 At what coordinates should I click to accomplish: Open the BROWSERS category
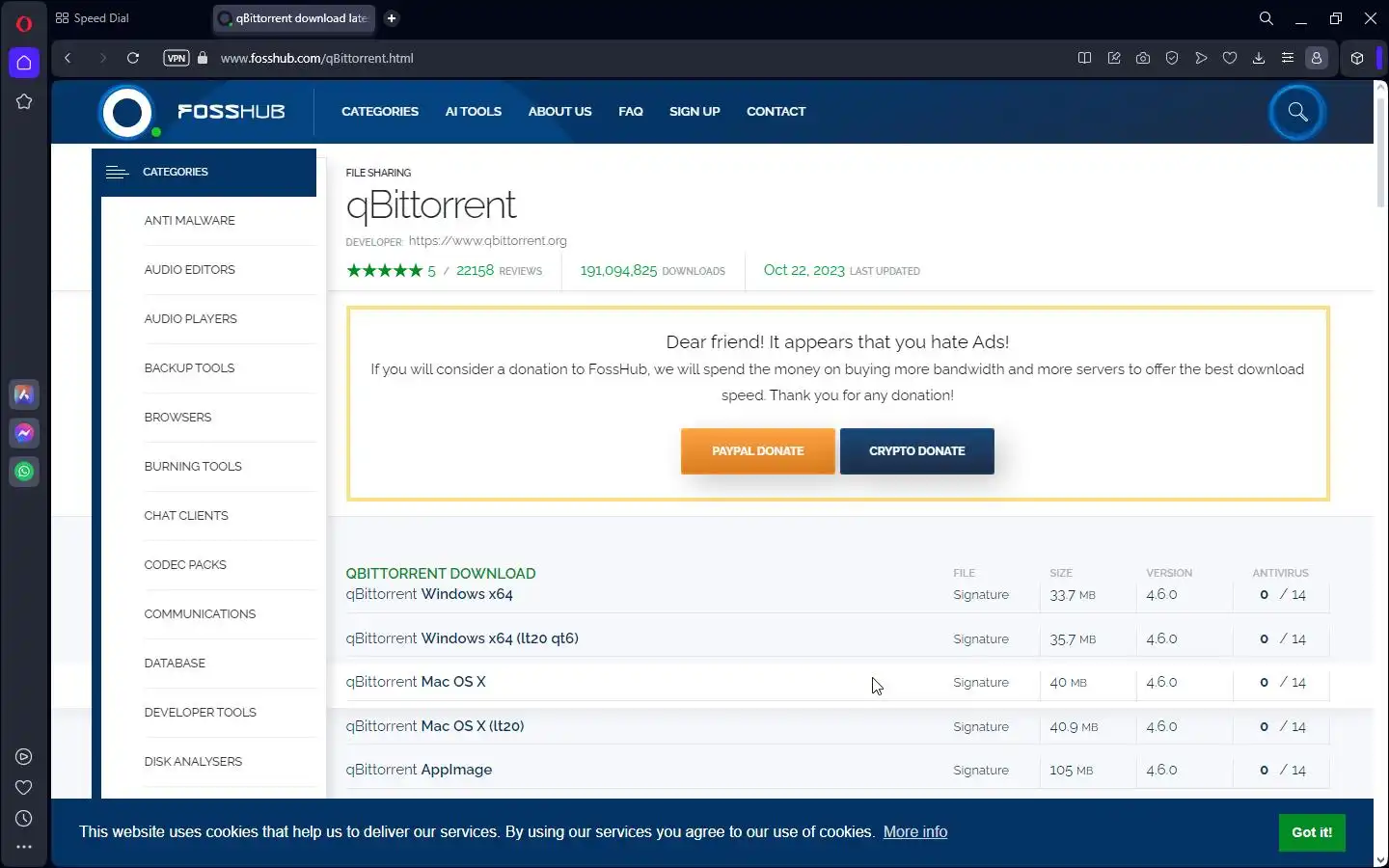pyautogui.click(x=177, y=418)
